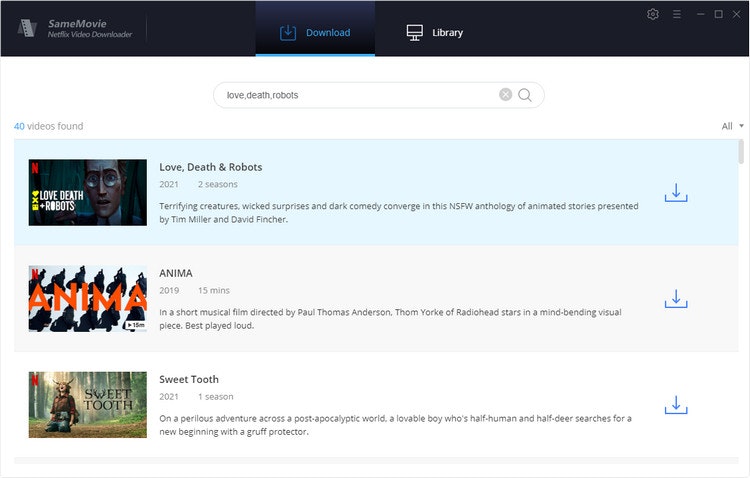Image resolution: width=750 pixels, height=478 pixels.
Task: Select the Sweet Tooth thumbnail
Action: [88, 405]
